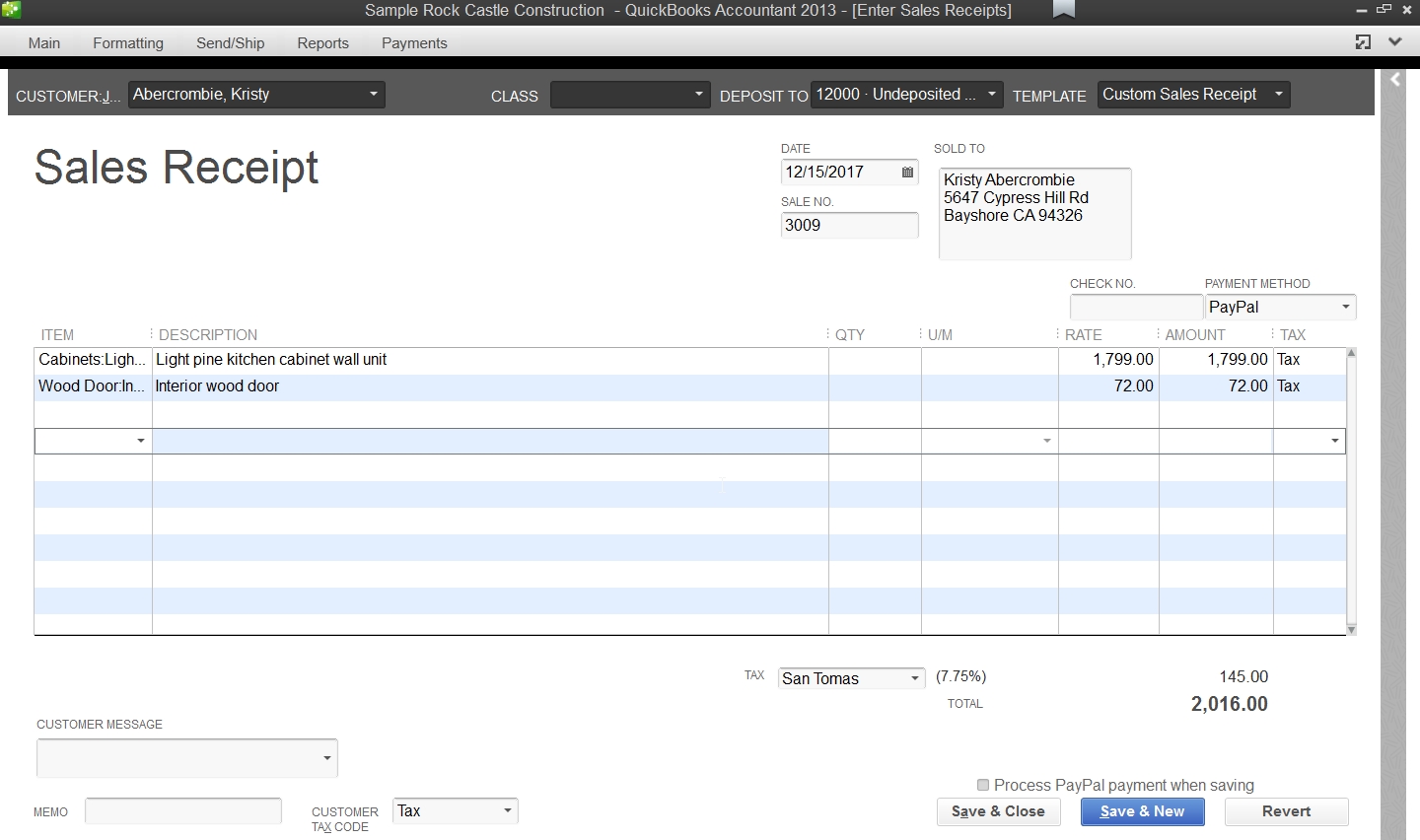Click the bookmark flag icon in title bar

[1063, 10]
